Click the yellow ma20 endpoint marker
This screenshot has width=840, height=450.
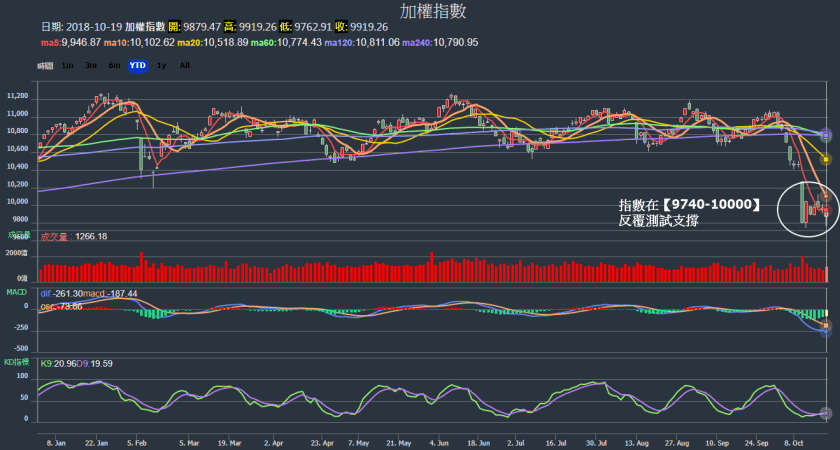click(x=826, y=159)
